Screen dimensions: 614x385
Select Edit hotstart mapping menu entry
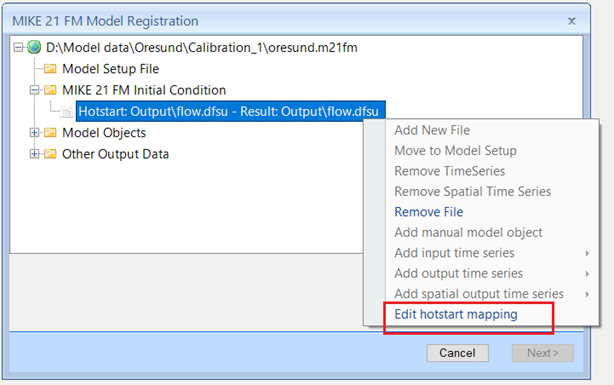[456, 314]
